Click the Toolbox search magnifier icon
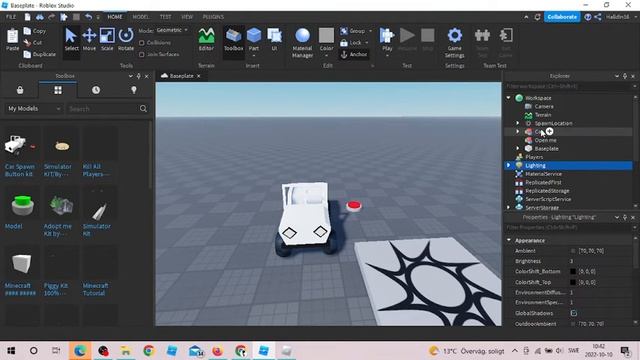This screenshot has width=640, height=360. (143, 109)
